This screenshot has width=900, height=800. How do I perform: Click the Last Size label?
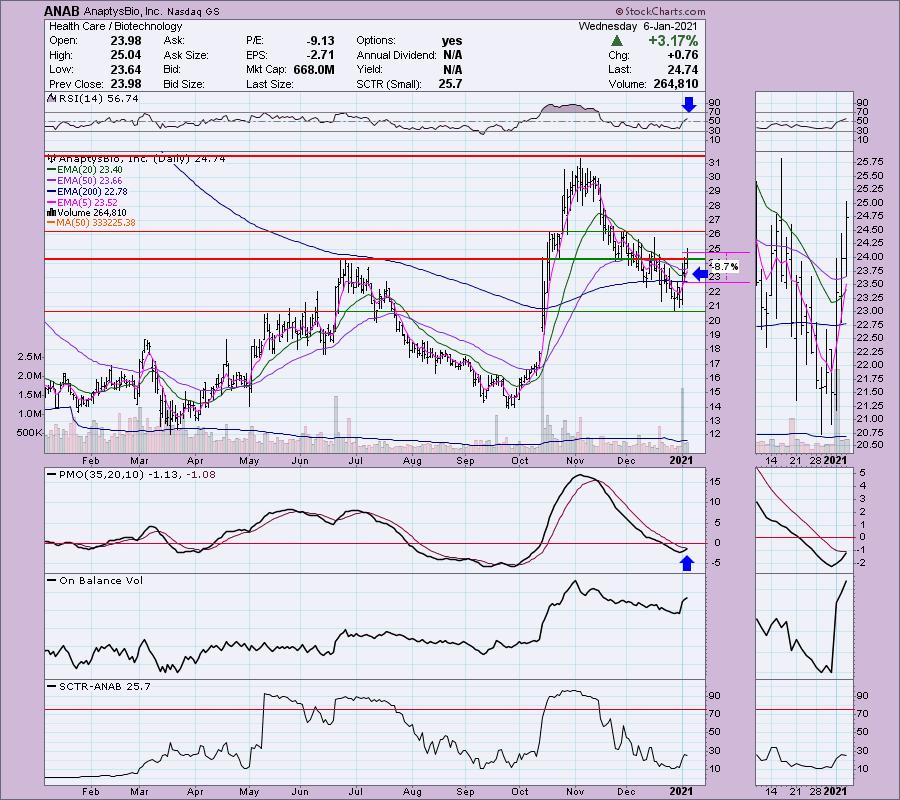pos(269,84)
